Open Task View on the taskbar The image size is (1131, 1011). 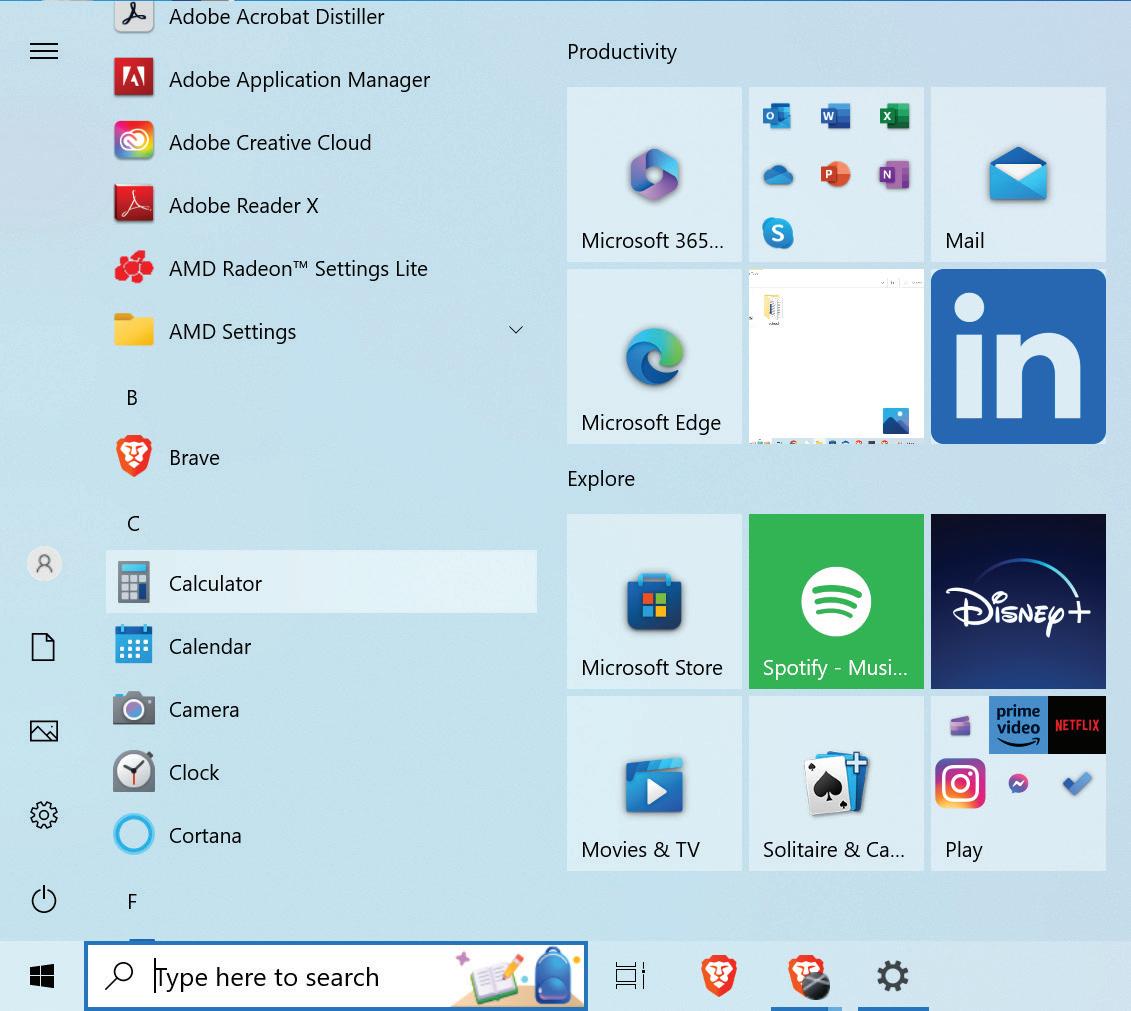(630, 976)
